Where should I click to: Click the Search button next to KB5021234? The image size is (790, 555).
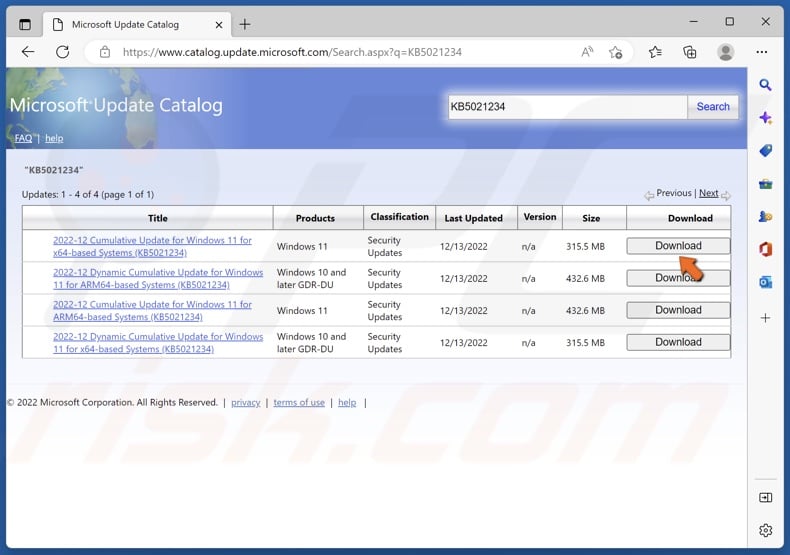coord(713,107)
